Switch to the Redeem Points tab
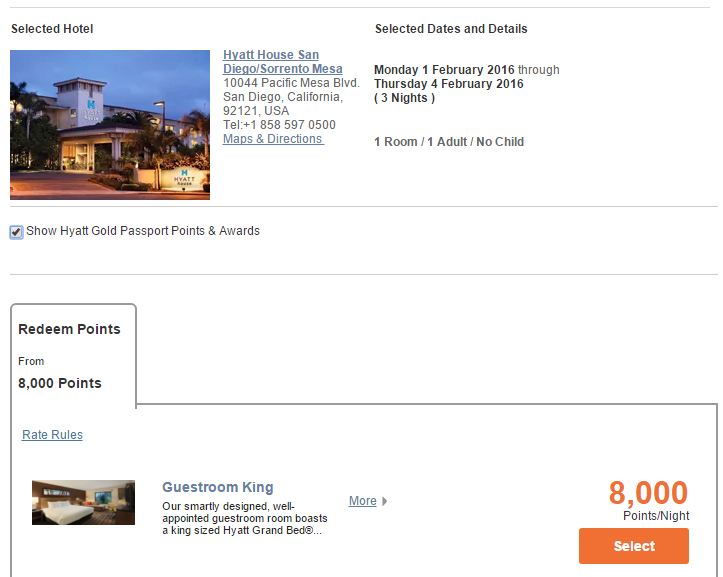This screenshot has width=723, height=577. [x=69, y=329]
